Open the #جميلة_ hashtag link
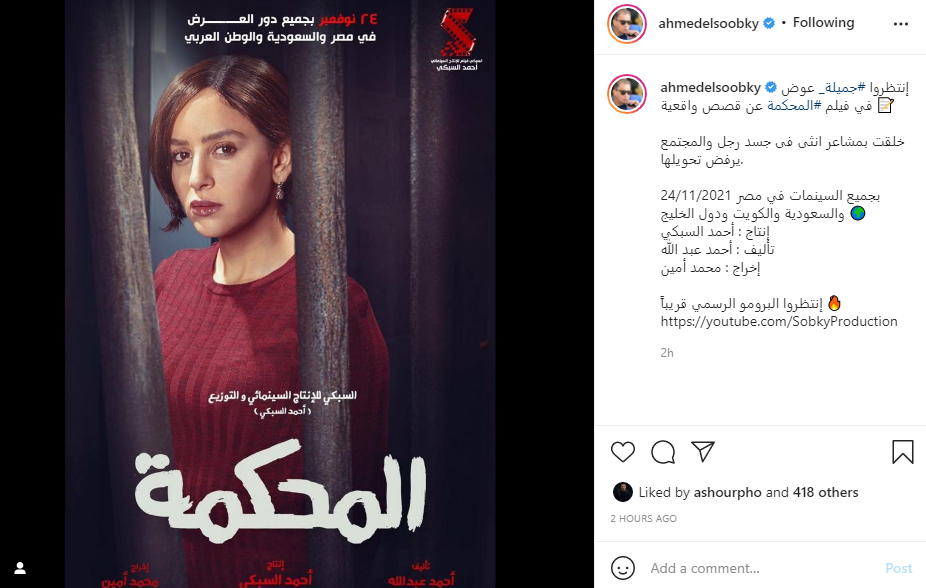926x588 pixels. [x=842, y=87]
